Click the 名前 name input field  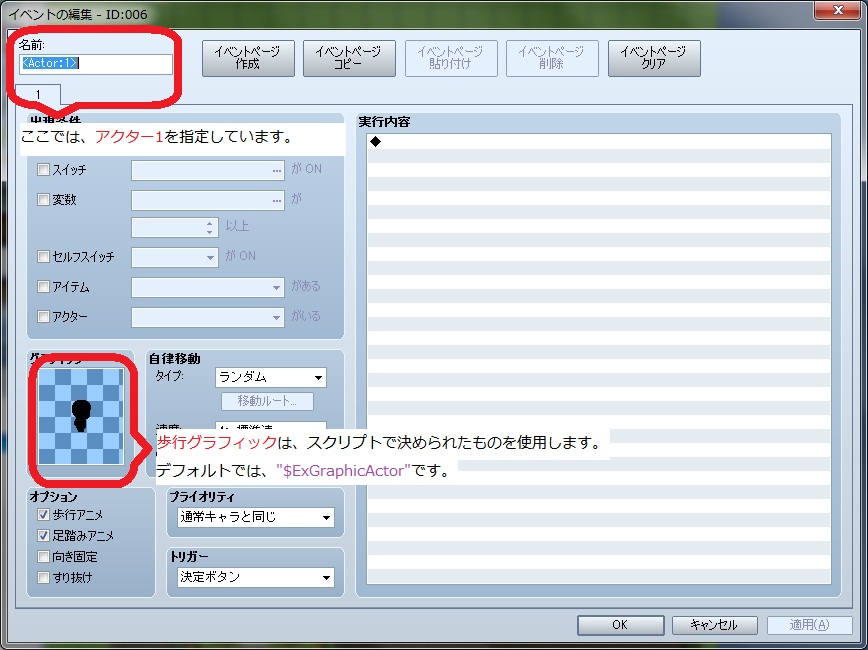[93, 63]
